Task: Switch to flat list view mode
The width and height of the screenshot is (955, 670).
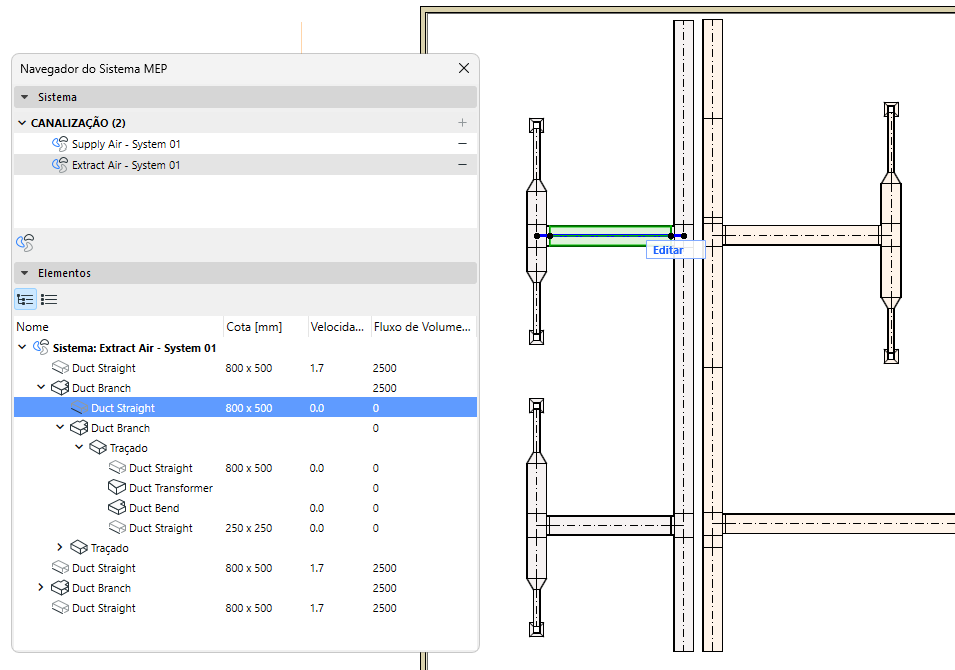Action: (49, 299)
